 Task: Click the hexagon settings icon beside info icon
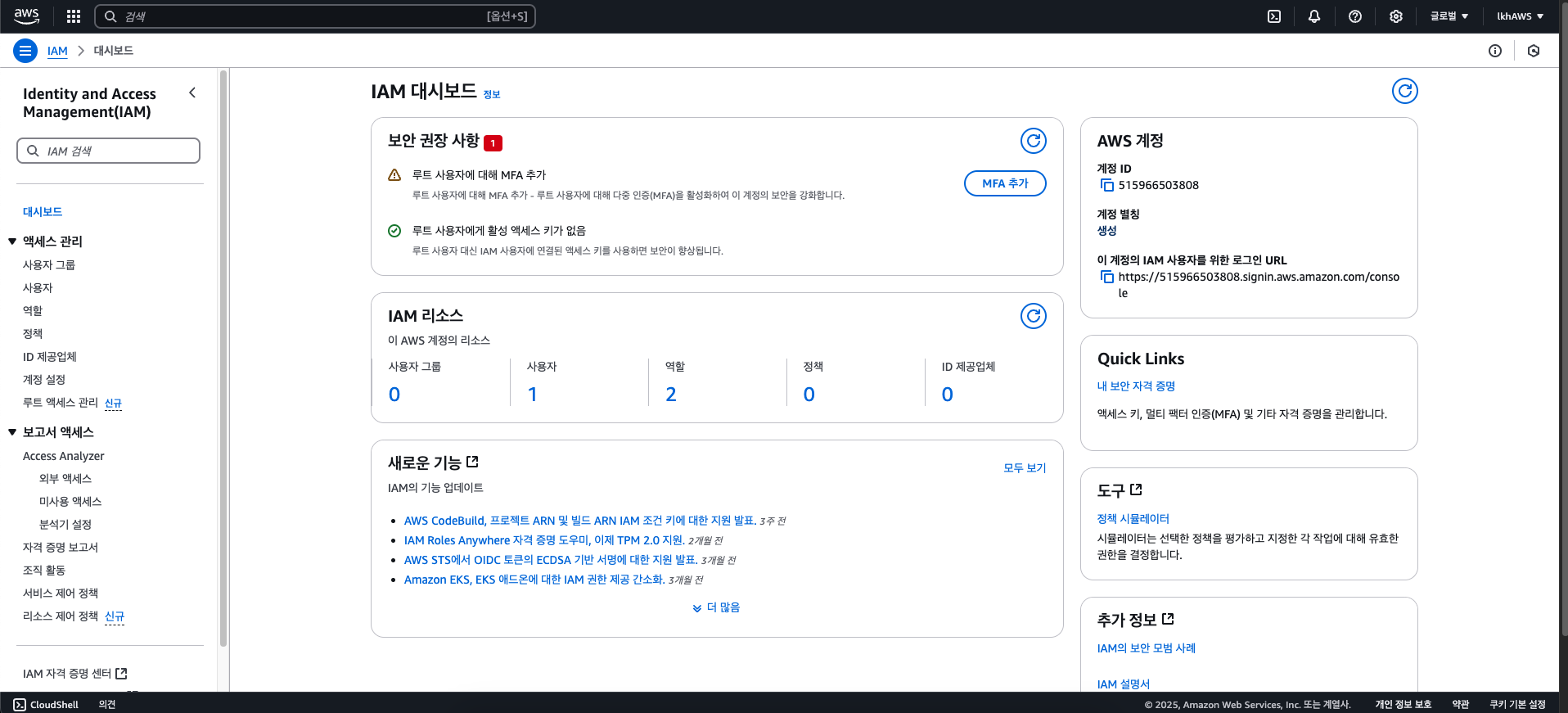pos(1534,51)
